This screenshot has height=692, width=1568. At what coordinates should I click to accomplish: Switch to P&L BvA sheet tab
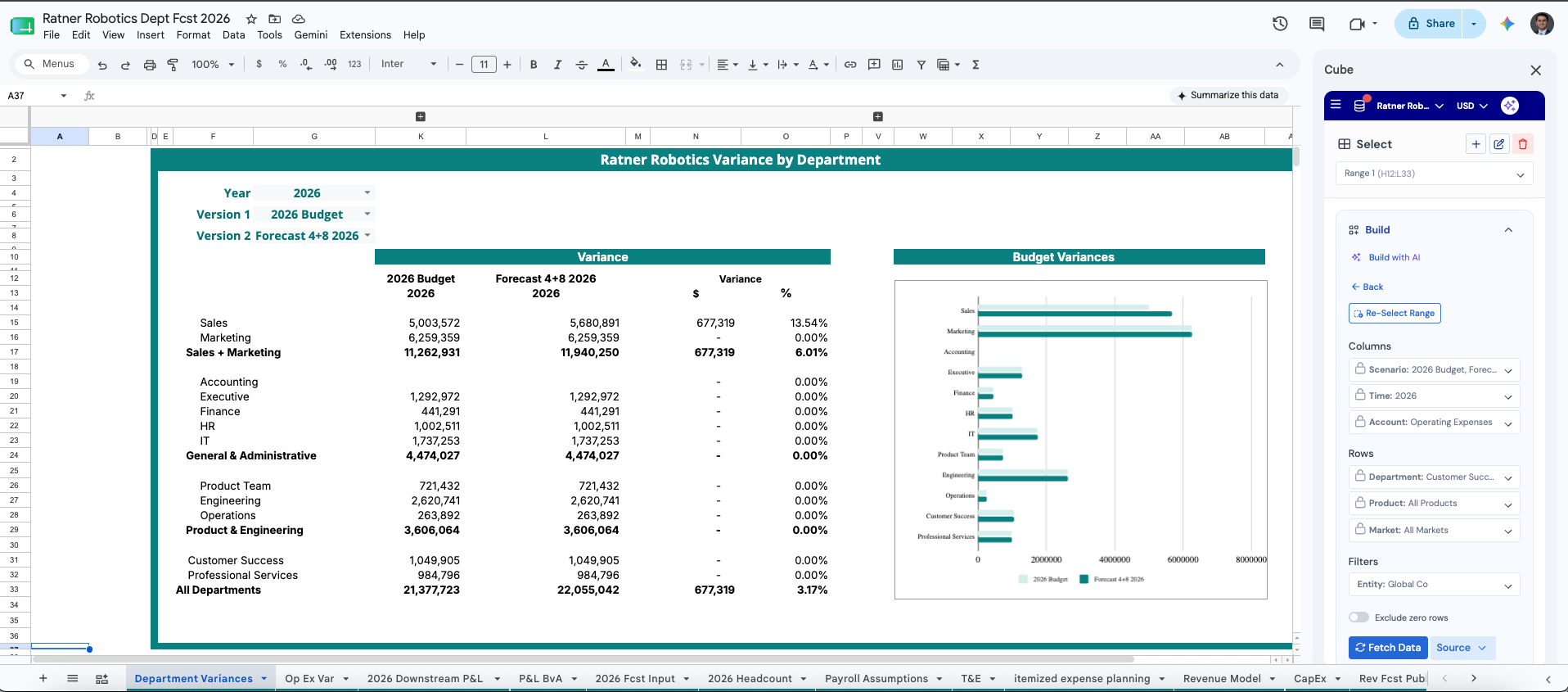click(540, 679)
